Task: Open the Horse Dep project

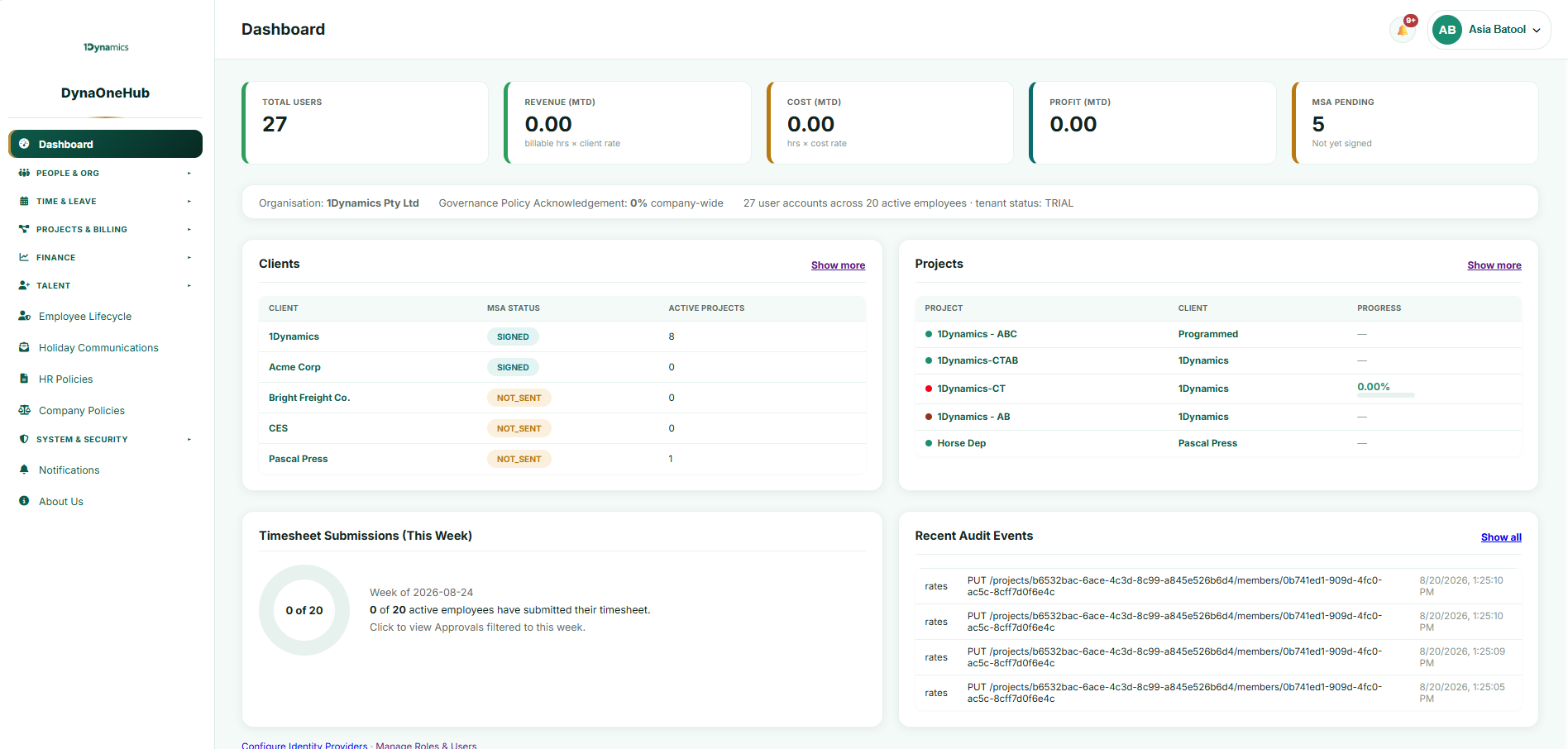Action: 961,443
